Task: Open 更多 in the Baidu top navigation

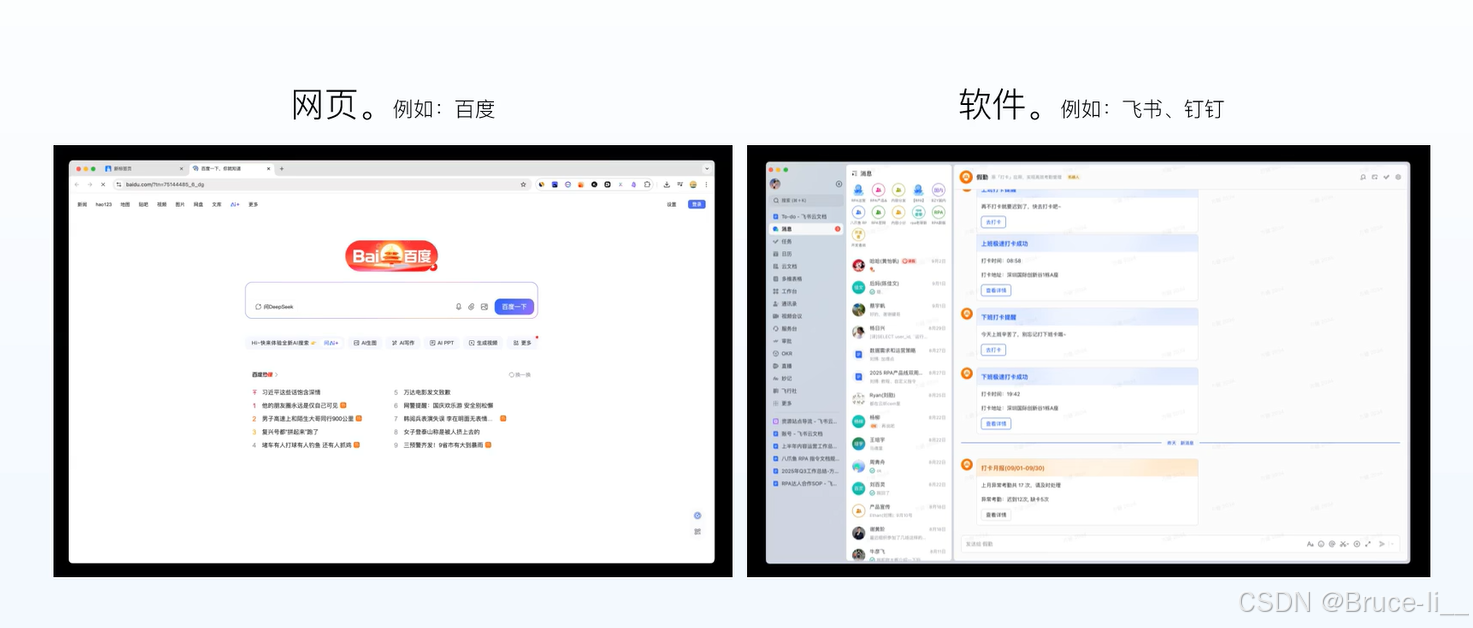Action: (253, 205)
